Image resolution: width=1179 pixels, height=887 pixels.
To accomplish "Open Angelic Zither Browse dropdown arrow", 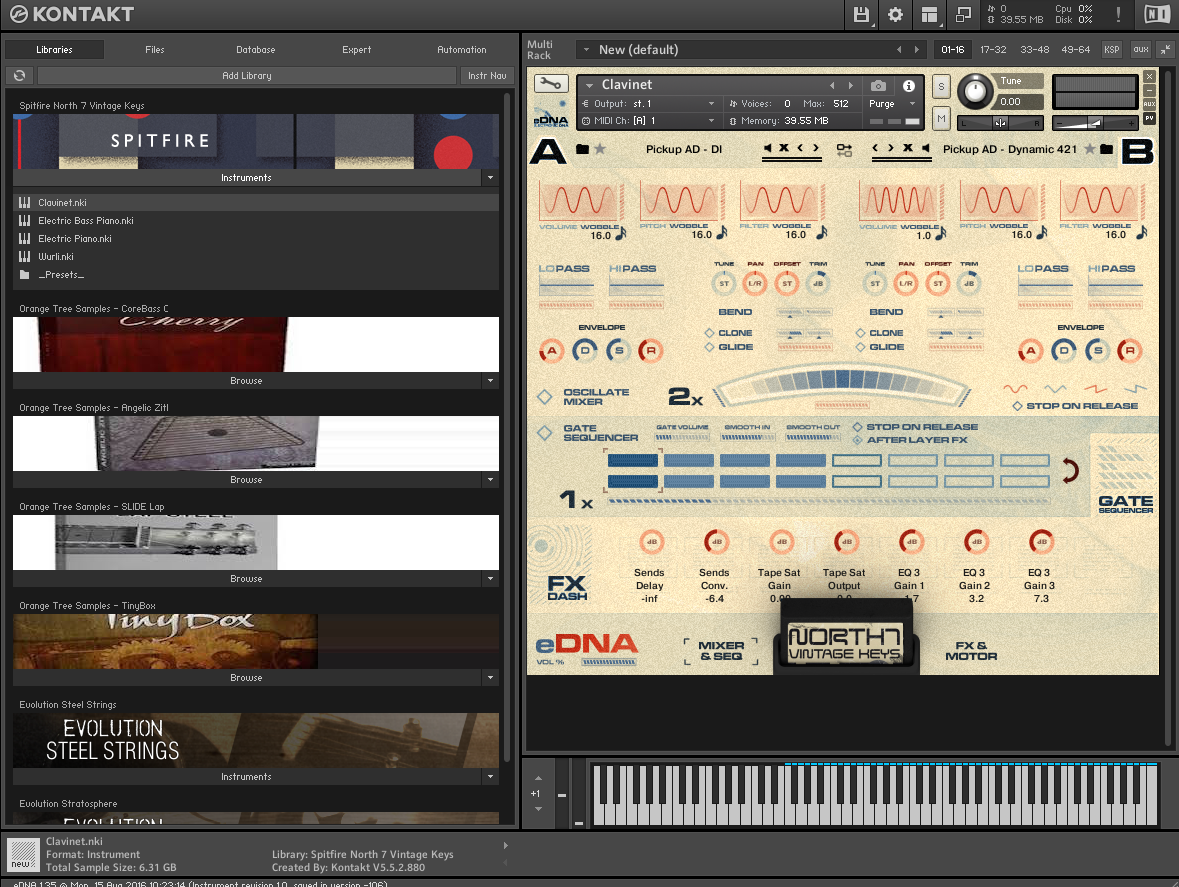I will (x=490, y=480).
